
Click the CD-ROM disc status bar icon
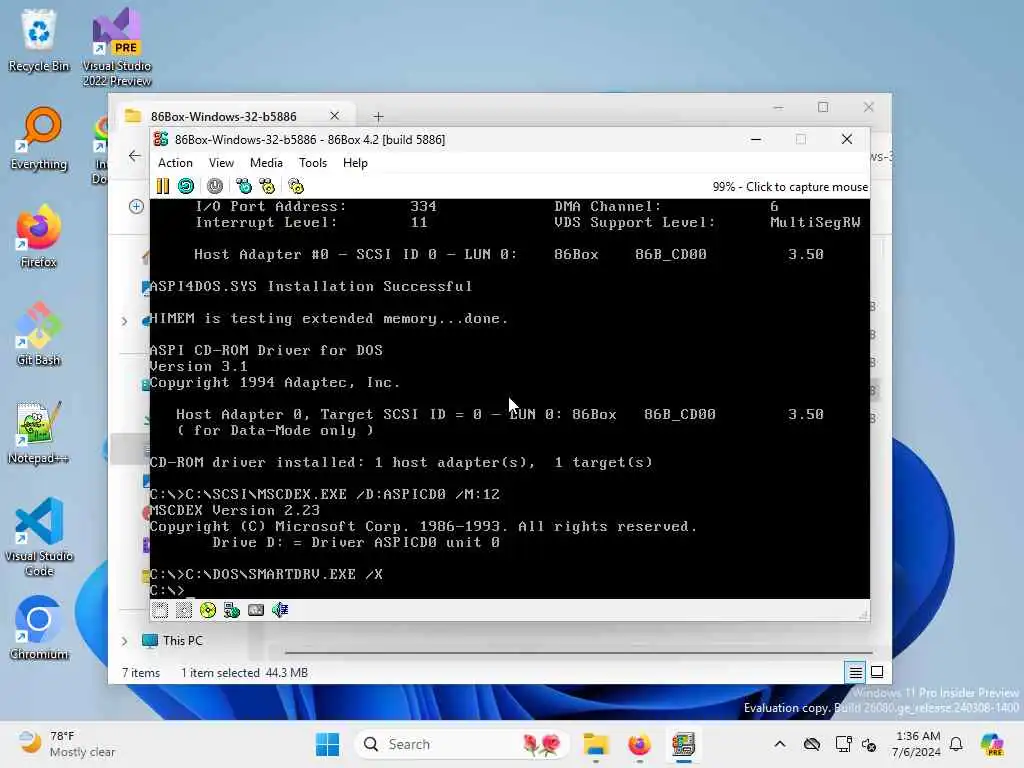208,610
